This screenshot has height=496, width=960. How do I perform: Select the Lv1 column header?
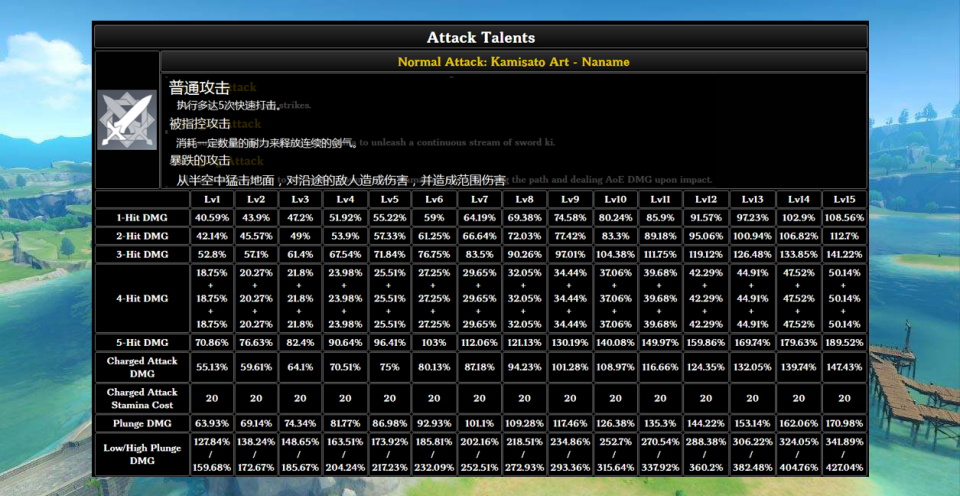212,200
